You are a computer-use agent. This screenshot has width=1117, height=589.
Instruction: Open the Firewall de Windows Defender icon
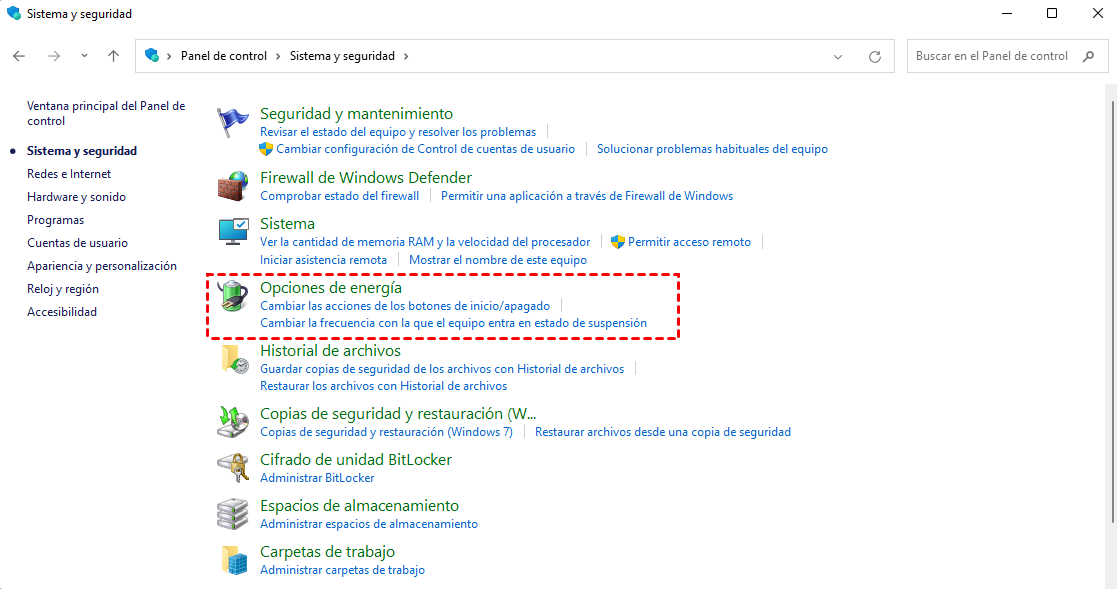click(x=233, y=186)
